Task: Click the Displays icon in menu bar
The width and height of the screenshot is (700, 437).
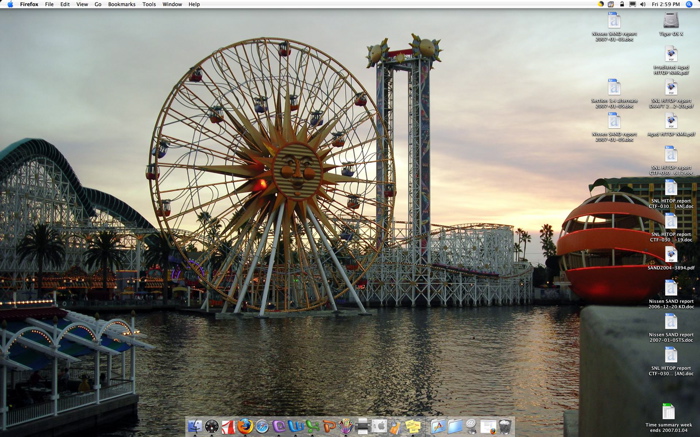Action: 633,4
